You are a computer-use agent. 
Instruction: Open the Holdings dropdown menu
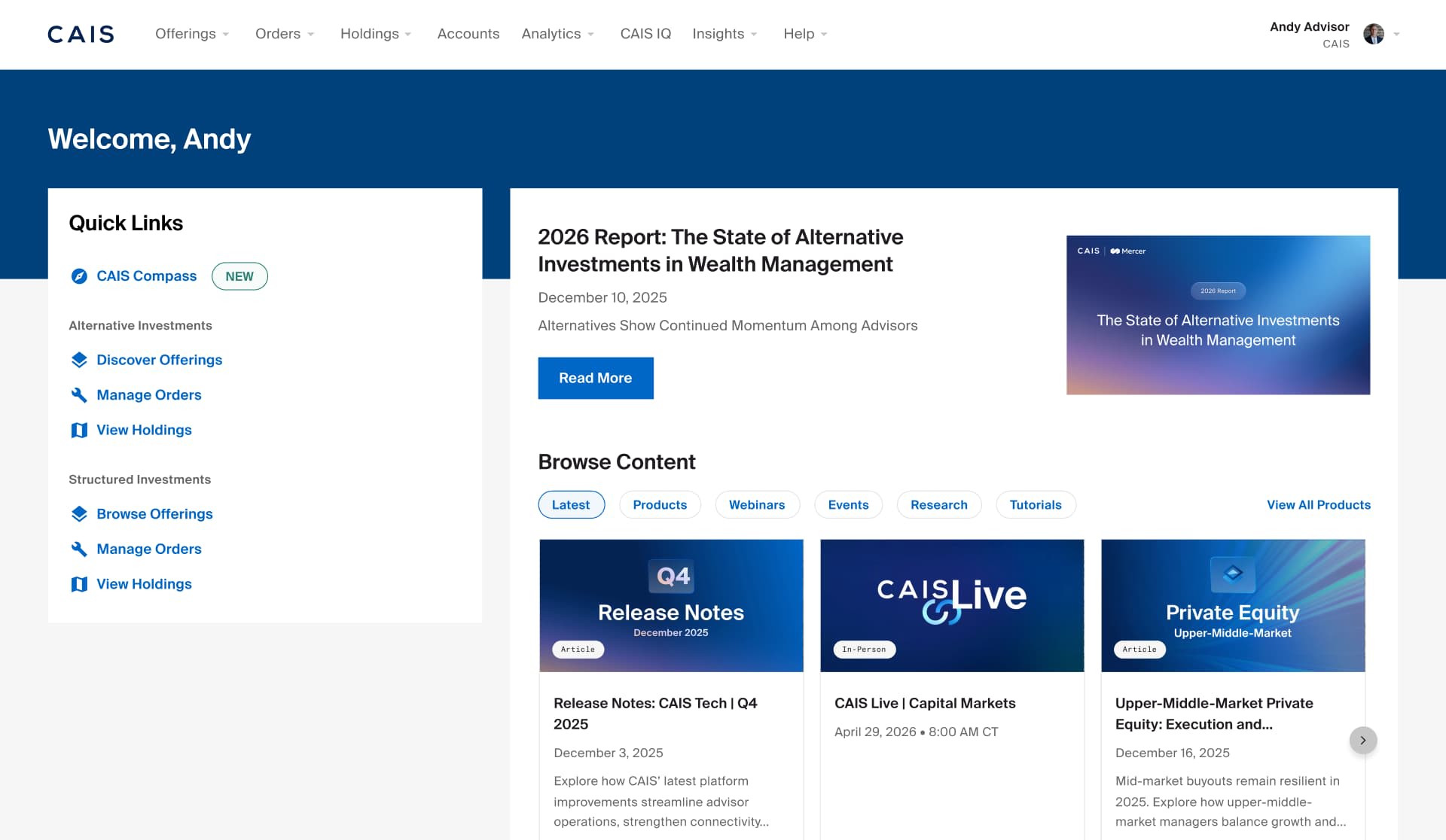coord(376,34)
